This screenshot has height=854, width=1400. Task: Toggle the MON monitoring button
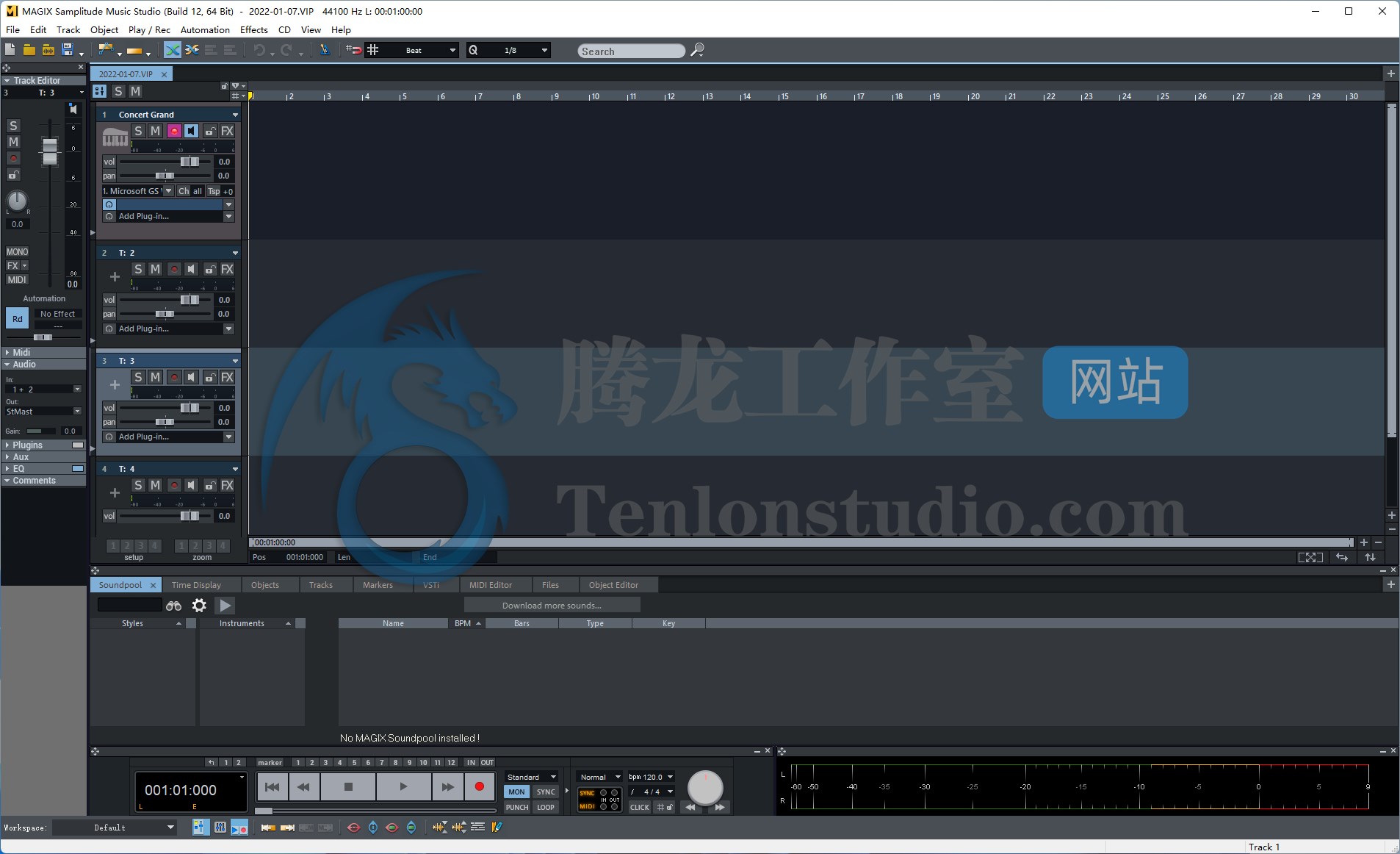point(517,792)
